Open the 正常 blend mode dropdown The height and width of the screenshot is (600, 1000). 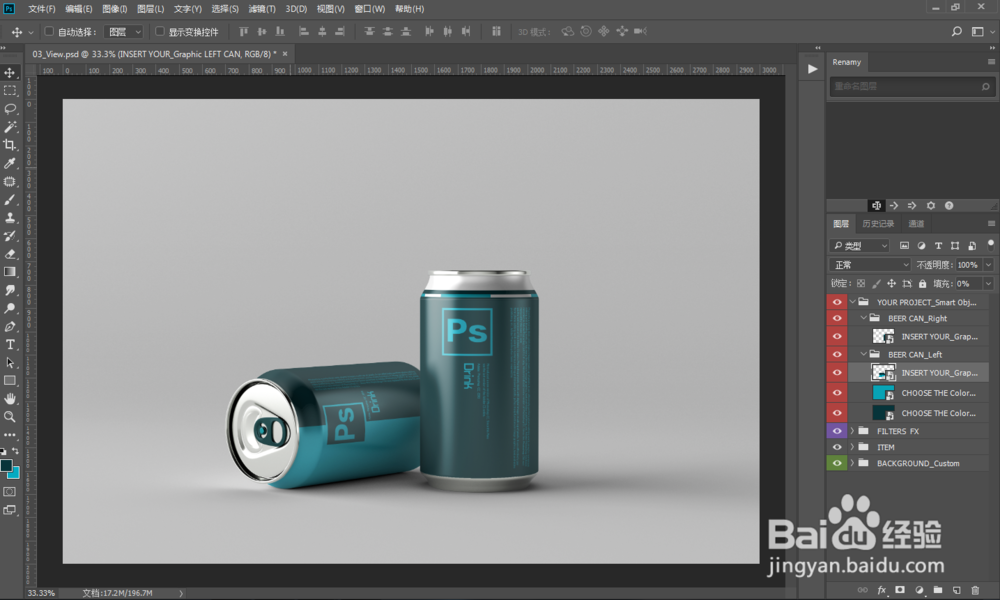click(870, 265)
